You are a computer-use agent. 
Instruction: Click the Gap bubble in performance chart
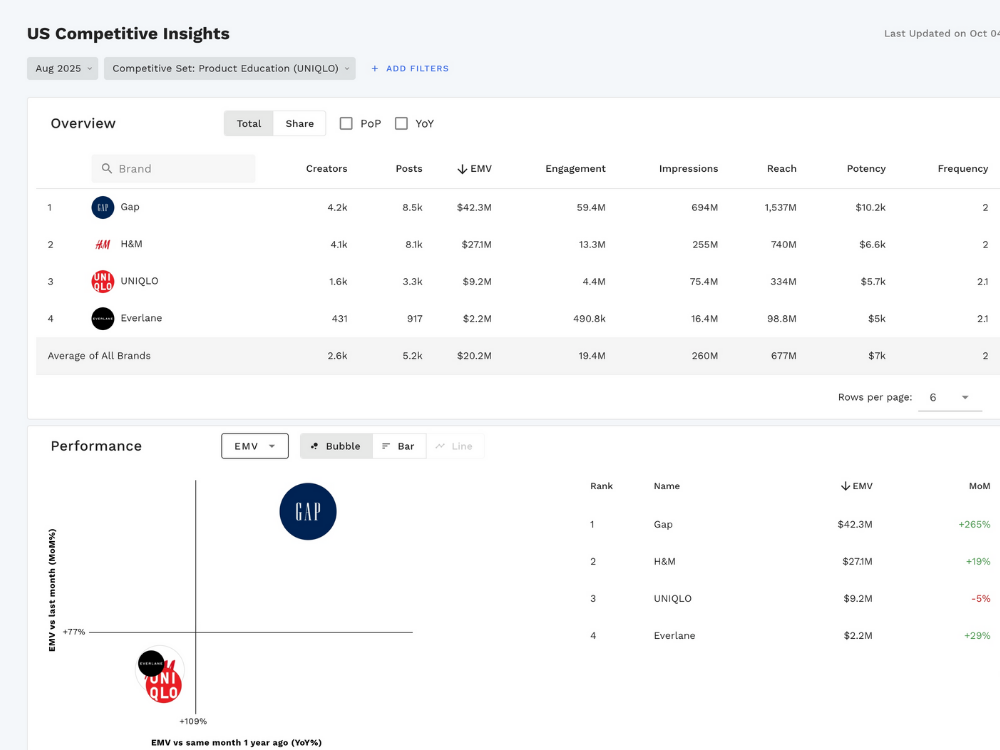tap(308, 511)
